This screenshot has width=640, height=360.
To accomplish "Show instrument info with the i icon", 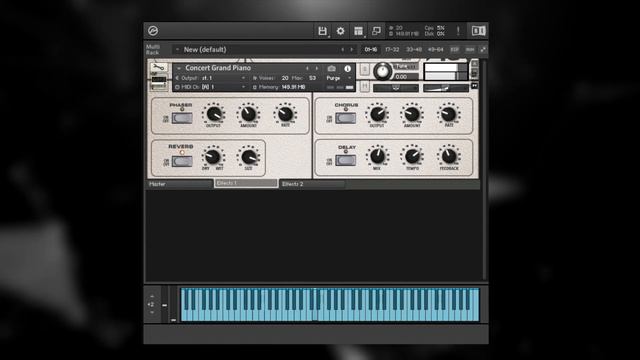I will 348,69.
